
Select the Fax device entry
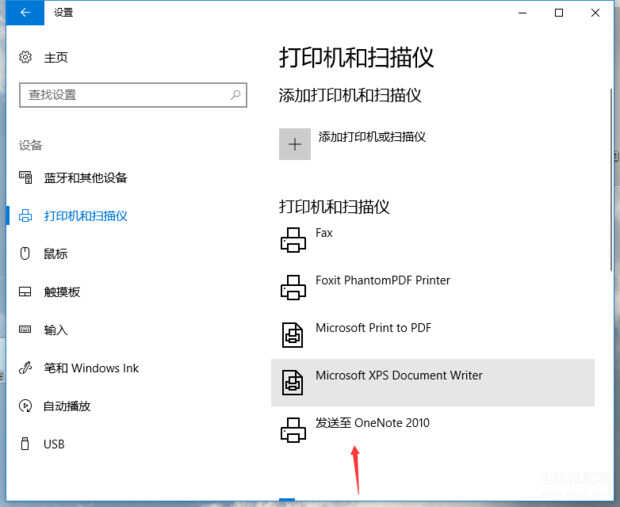coord(433,240)
